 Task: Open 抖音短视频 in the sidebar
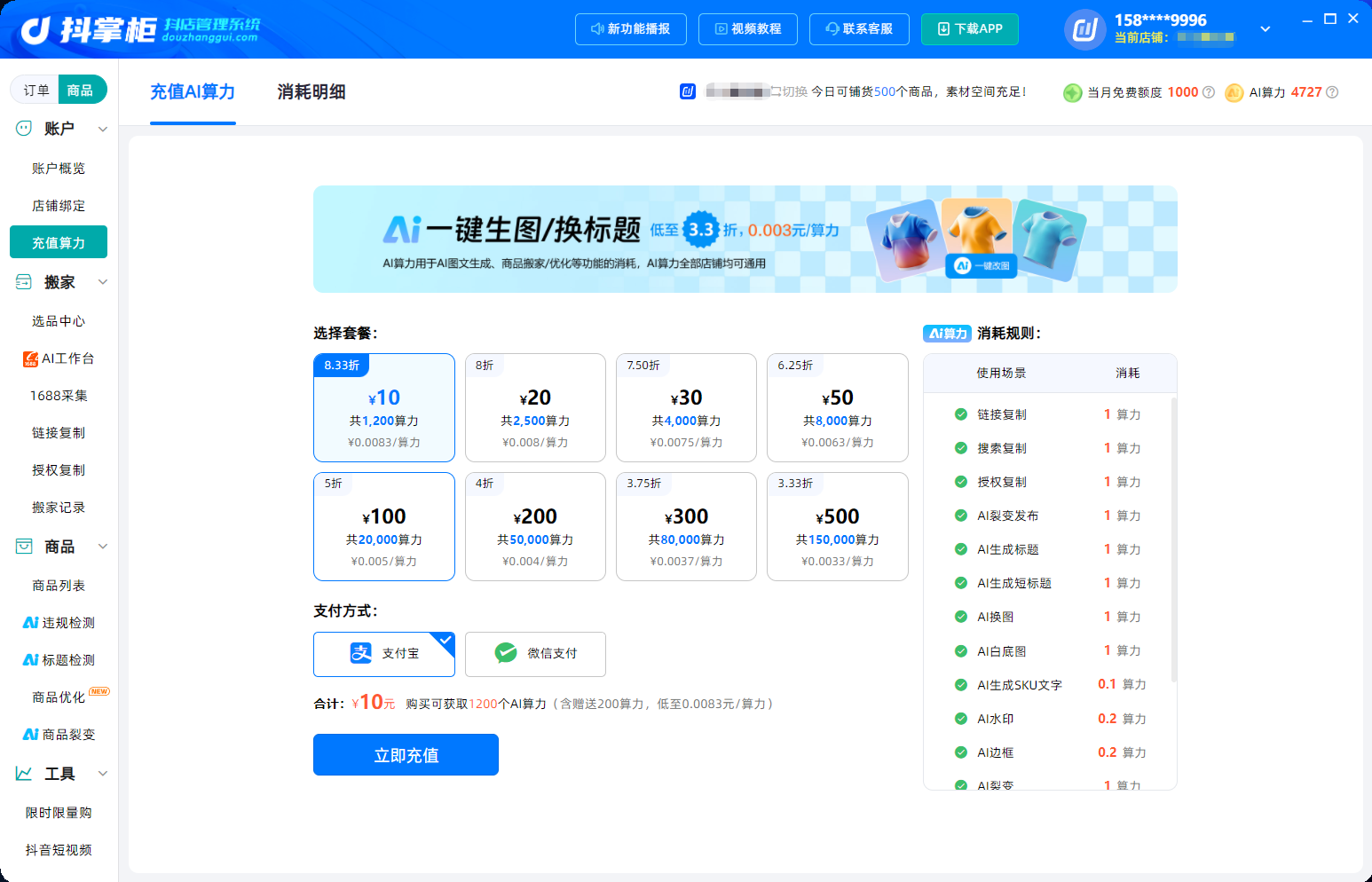(59, 850)
